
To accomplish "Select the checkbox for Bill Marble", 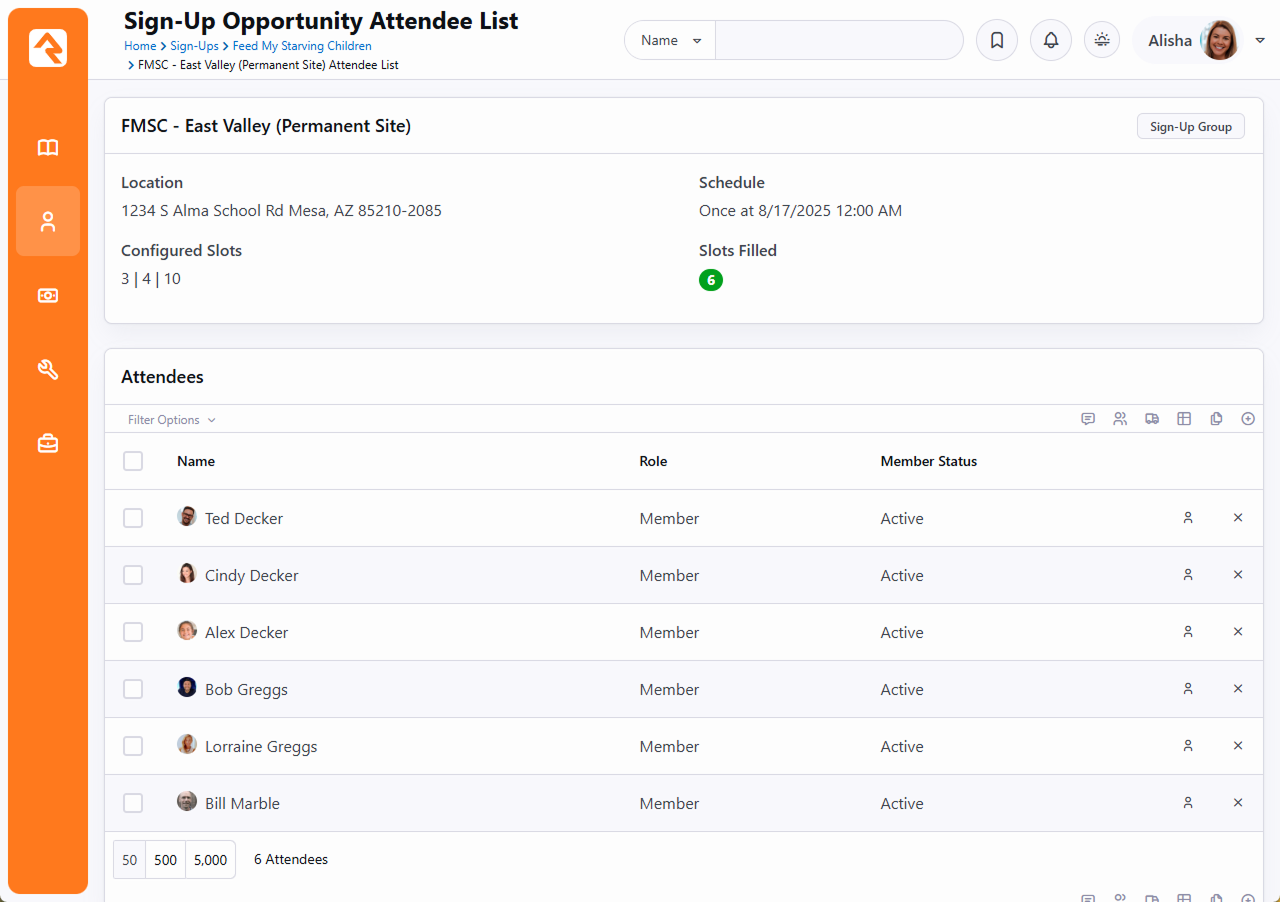I will click(133, 803).
